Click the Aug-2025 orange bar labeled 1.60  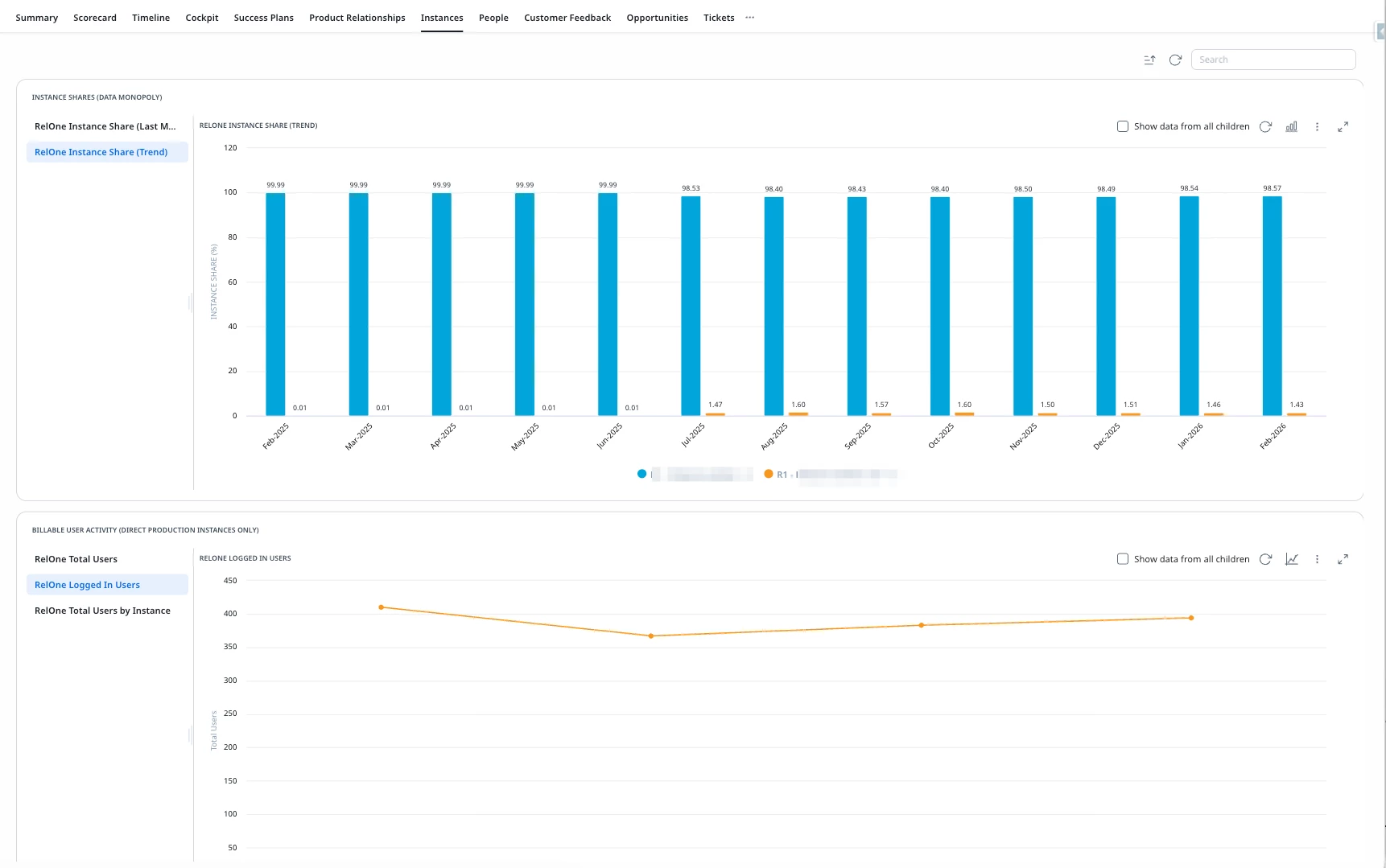coord(798,414)
